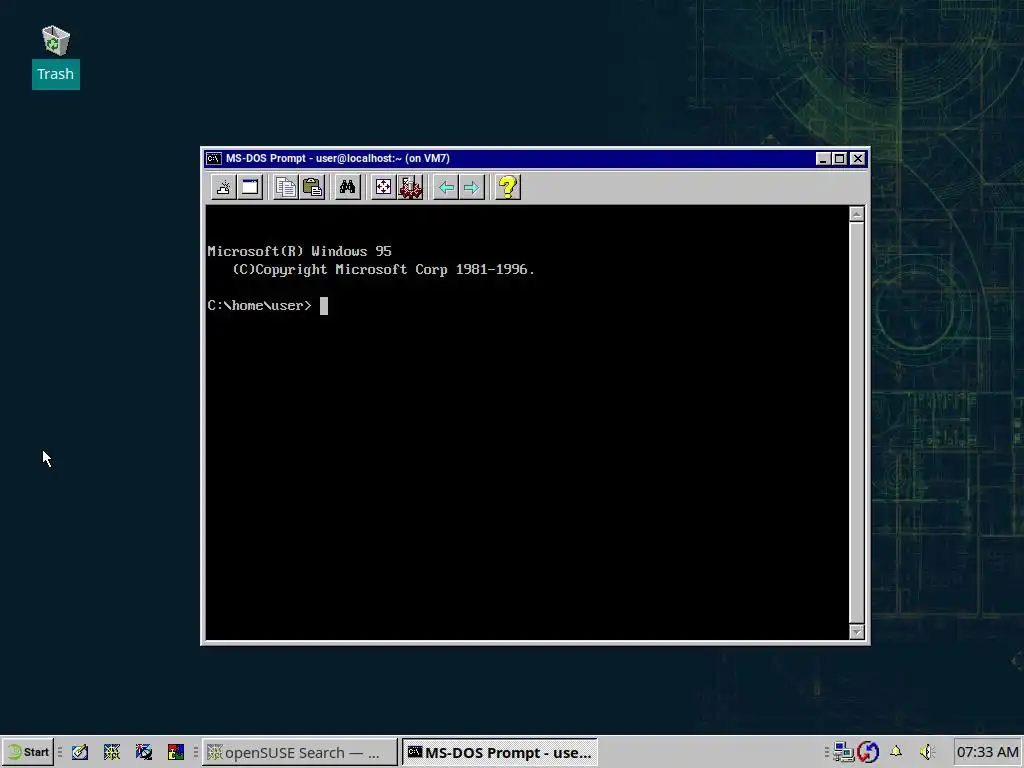The width and height of the screenshot is (1024, 768).
Task: Click the terminal vertical scrollbar track
Action: click(x=857, y=423)
